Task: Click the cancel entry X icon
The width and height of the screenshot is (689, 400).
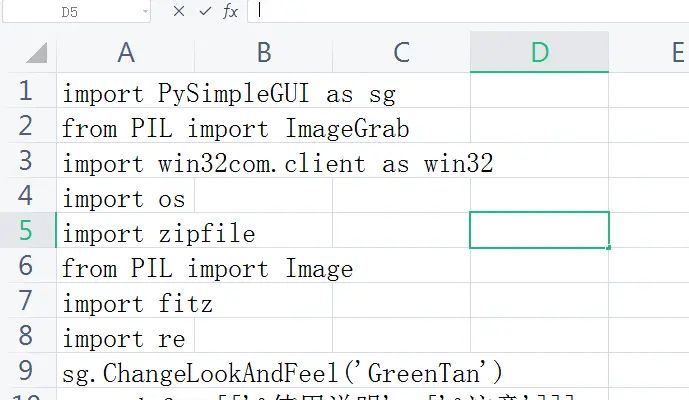Action: (x=179, y=11)
